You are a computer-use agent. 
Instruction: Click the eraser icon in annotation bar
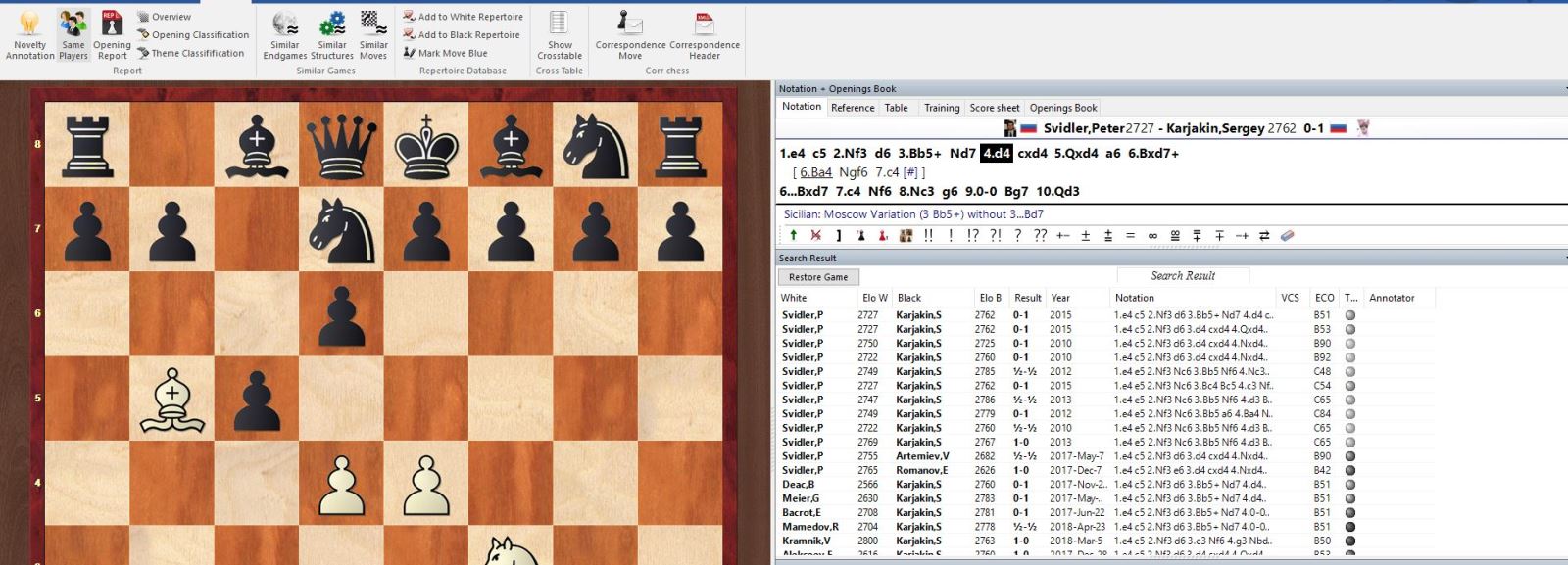coord(1288,236)
